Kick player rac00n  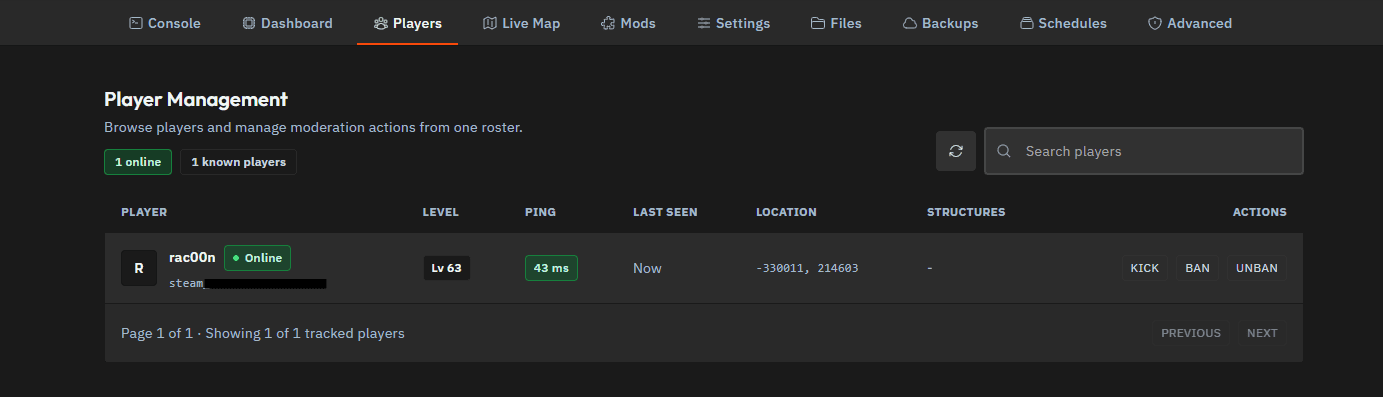point(1144,268)
